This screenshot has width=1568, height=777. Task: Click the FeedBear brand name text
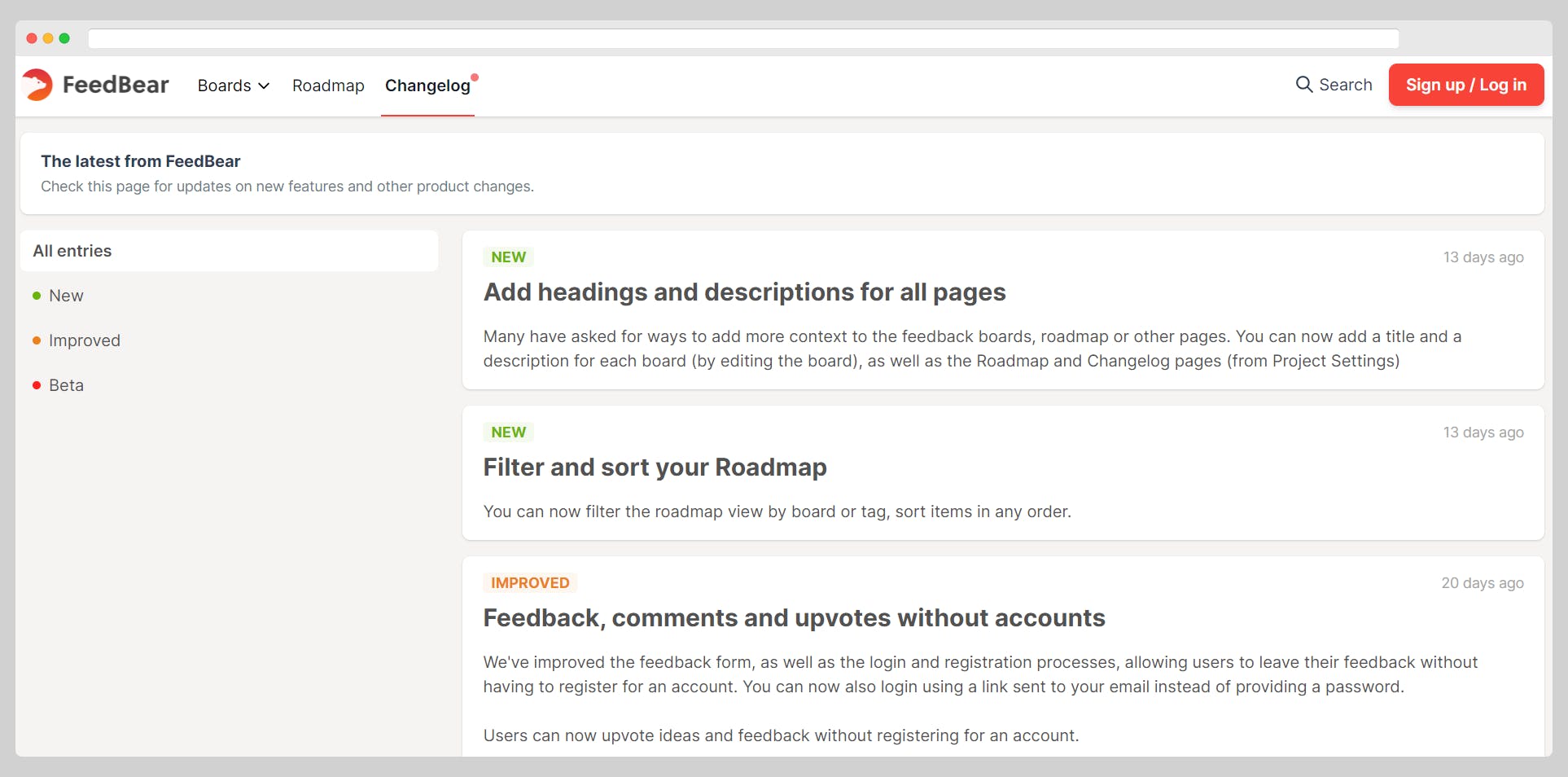(x=116, y=85)
